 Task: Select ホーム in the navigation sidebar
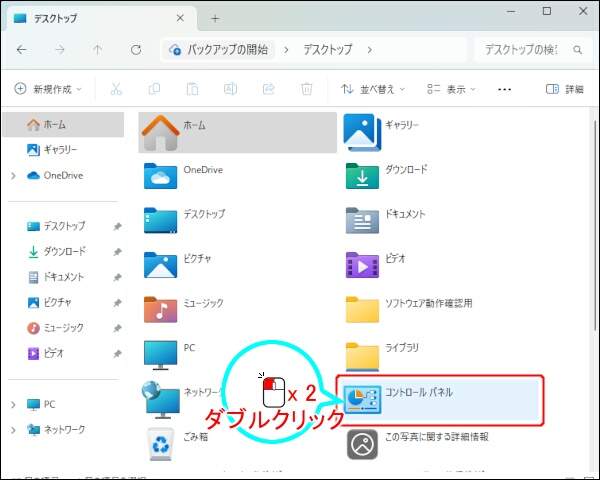[x=54, y=124]
